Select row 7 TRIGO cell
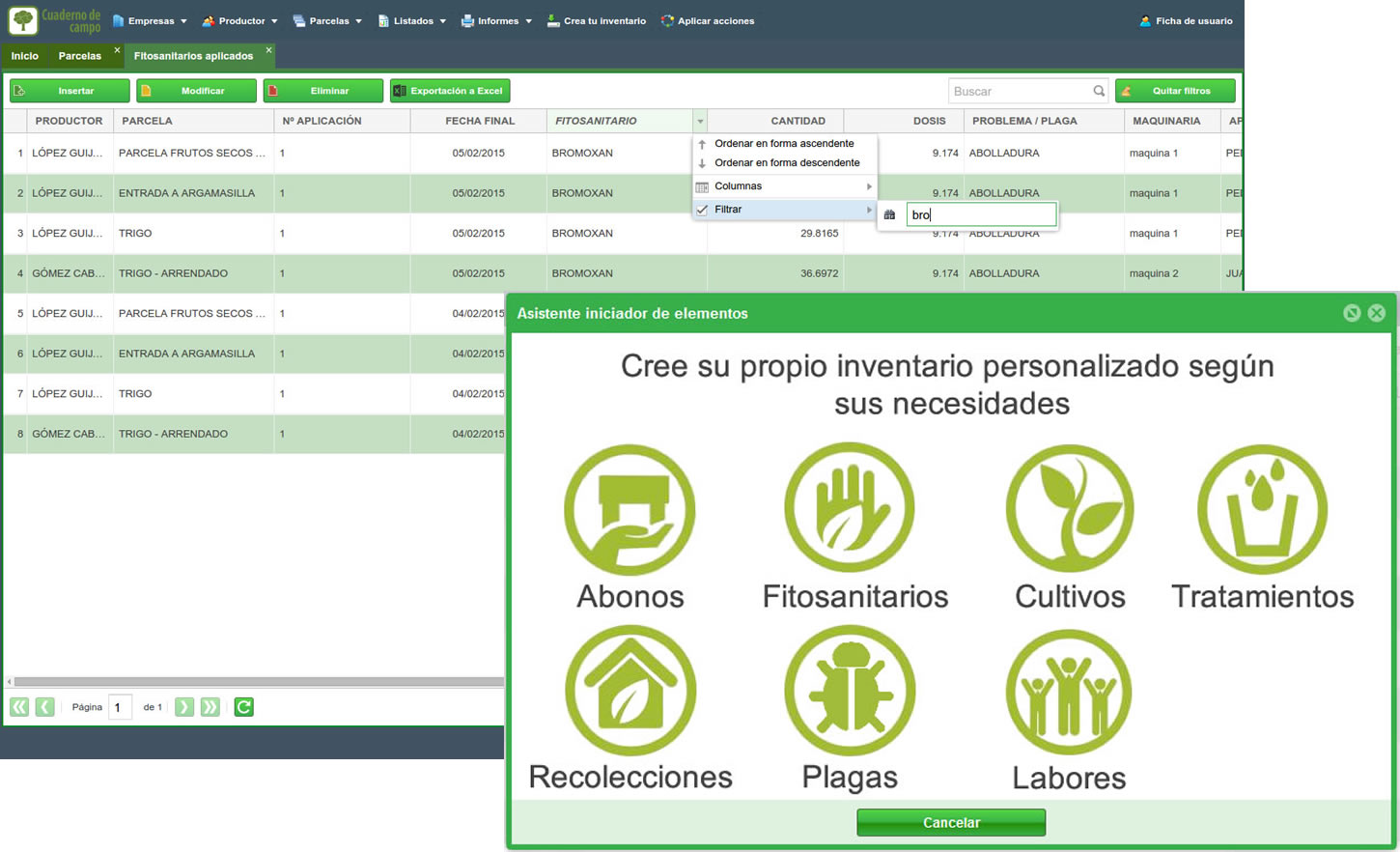The height and width of the screenshot is (852, 1400). tap(193, 394)
